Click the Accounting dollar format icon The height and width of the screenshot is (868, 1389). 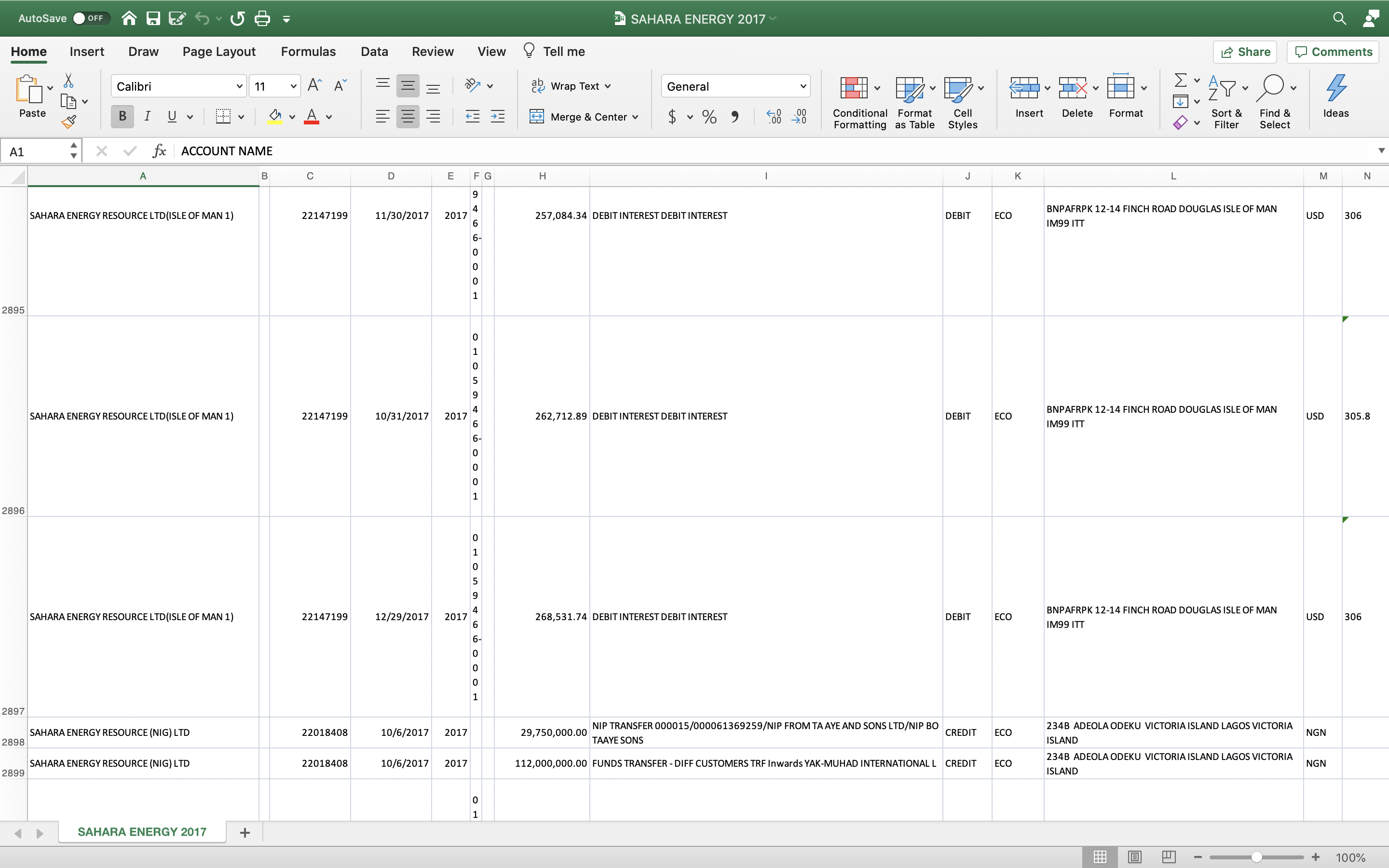pos(672,117)
